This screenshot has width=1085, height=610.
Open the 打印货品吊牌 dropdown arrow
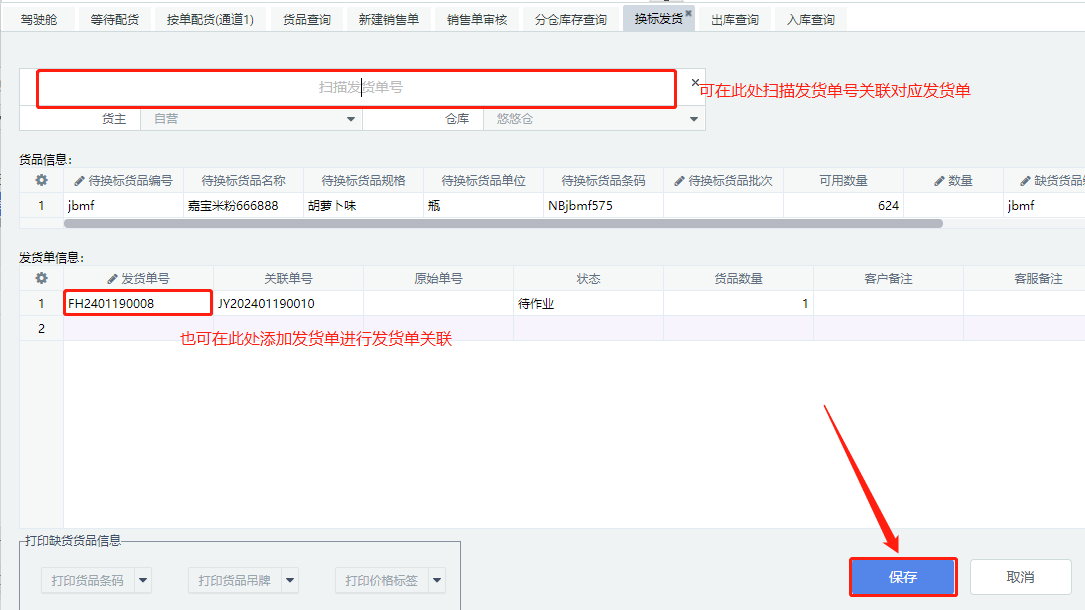290,580
